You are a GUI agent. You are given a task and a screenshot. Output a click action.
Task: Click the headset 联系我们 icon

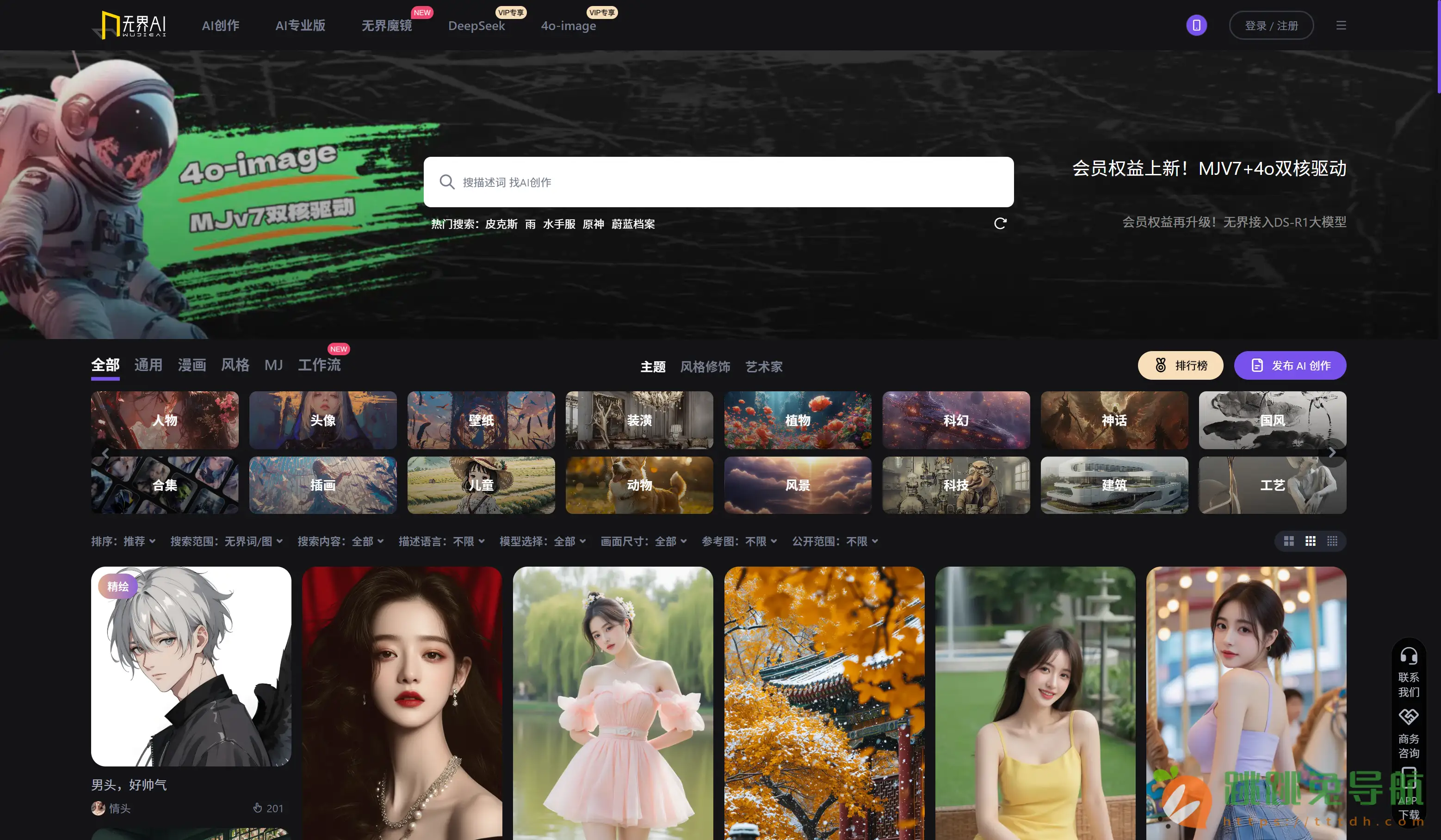click(1409, 656)
